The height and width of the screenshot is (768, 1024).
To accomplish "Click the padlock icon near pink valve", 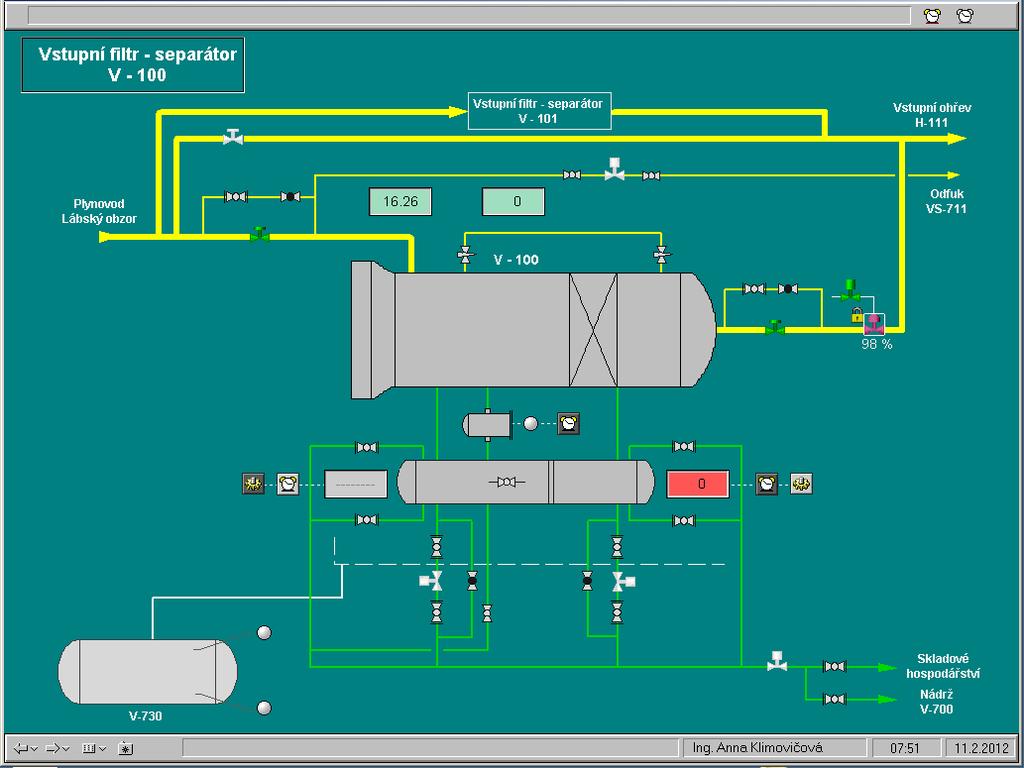I will coord(857,316).
